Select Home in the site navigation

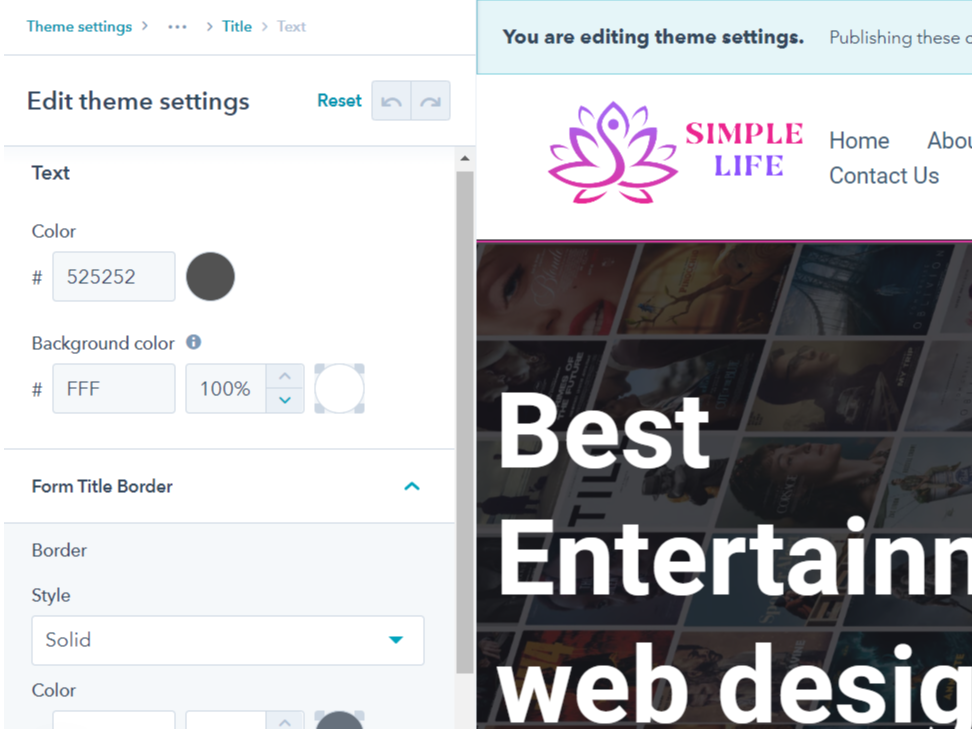click(858, 140)
